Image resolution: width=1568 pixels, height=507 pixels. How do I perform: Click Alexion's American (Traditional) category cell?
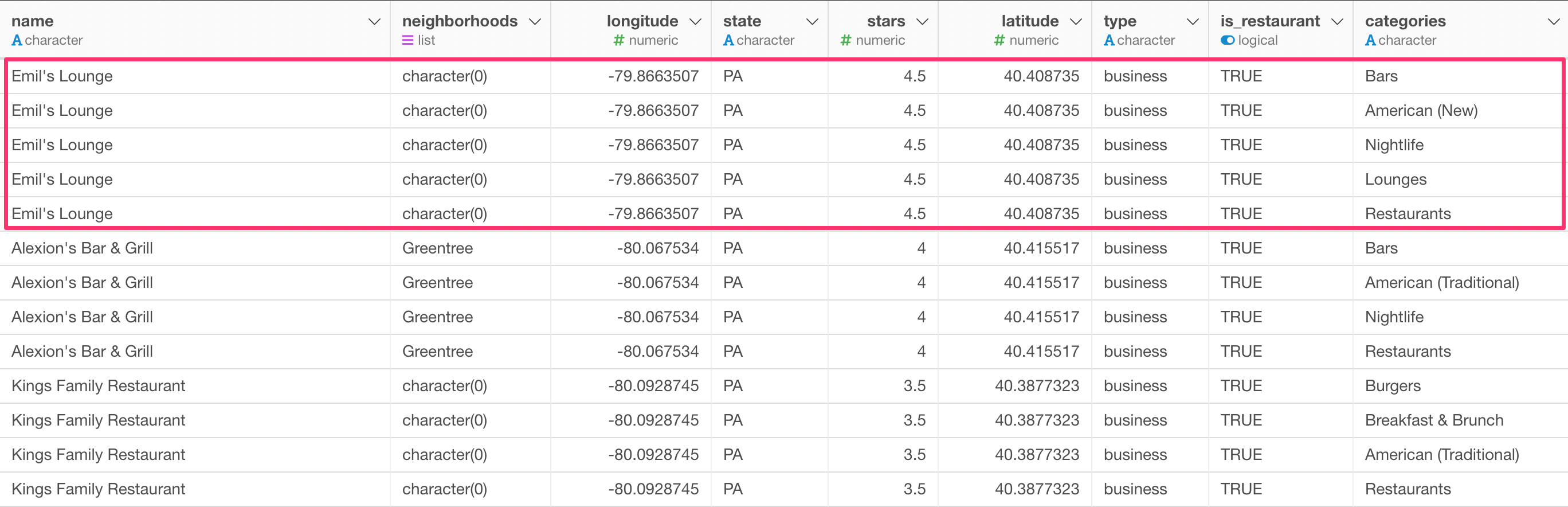pyautogui.click(x=1441, y=283)
